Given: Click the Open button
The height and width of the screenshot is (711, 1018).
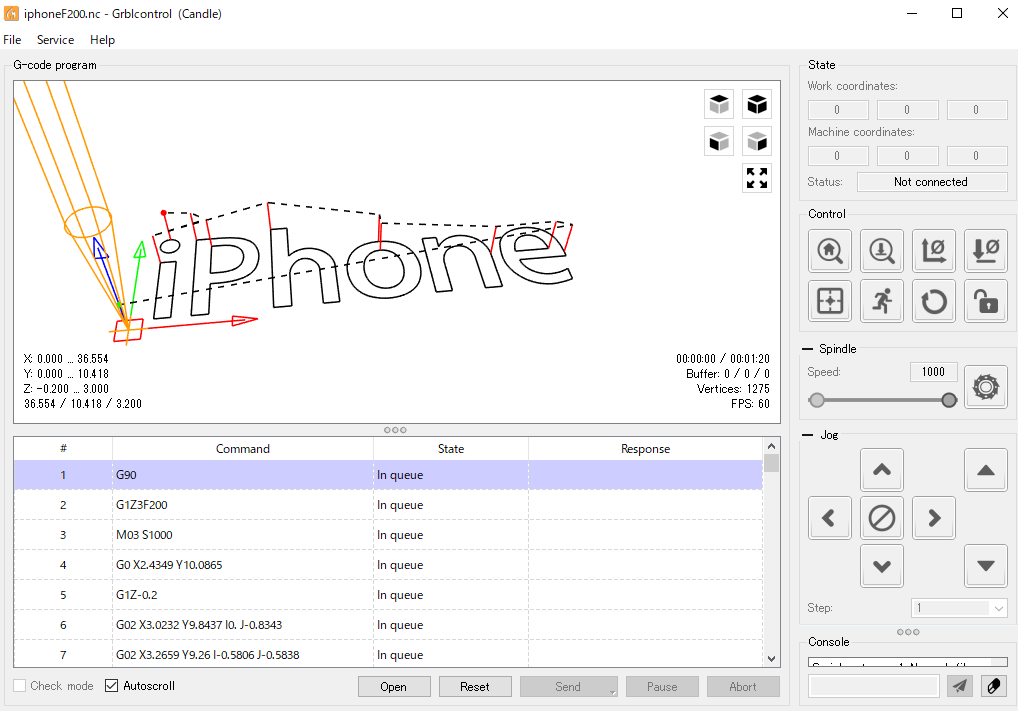Looking at the screenshot, I should (x=394, y=686).
